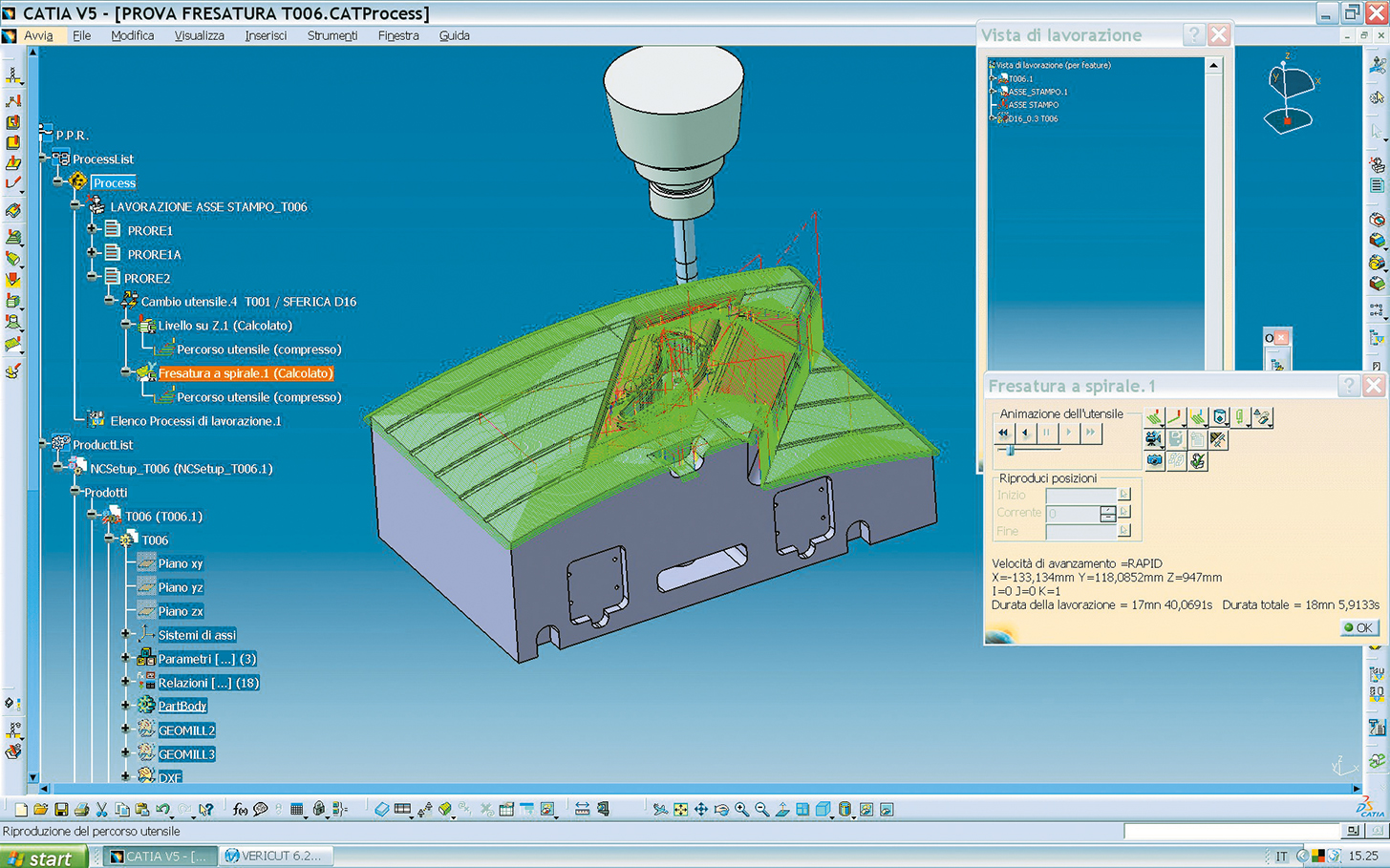This screenshot has width=1390, height=868.
Task: Click the Copy icon in bottom toolbar
Action: [122, 810]
